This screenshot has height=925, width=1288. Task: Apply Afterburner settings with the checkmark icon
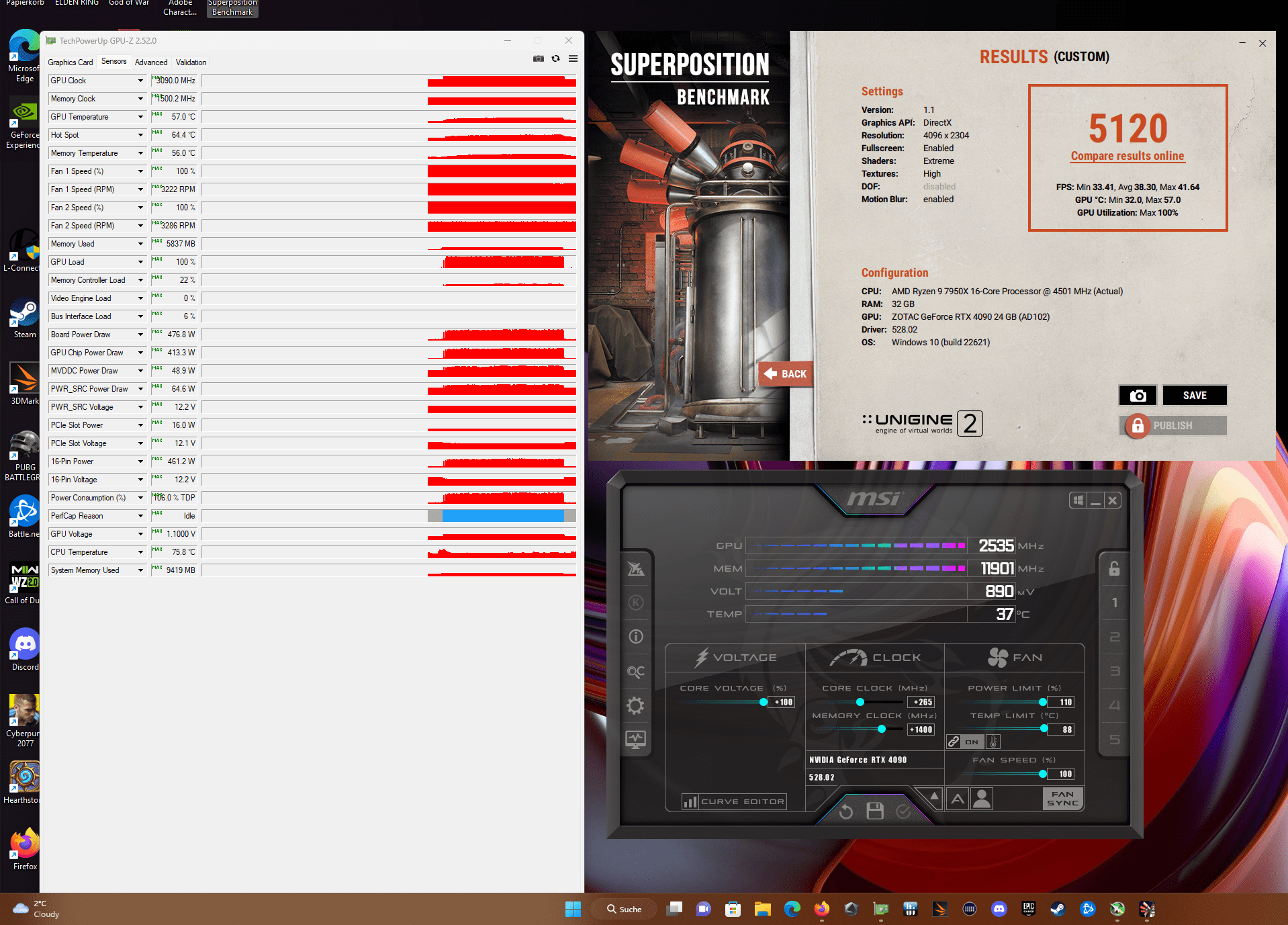coord(903,811)
